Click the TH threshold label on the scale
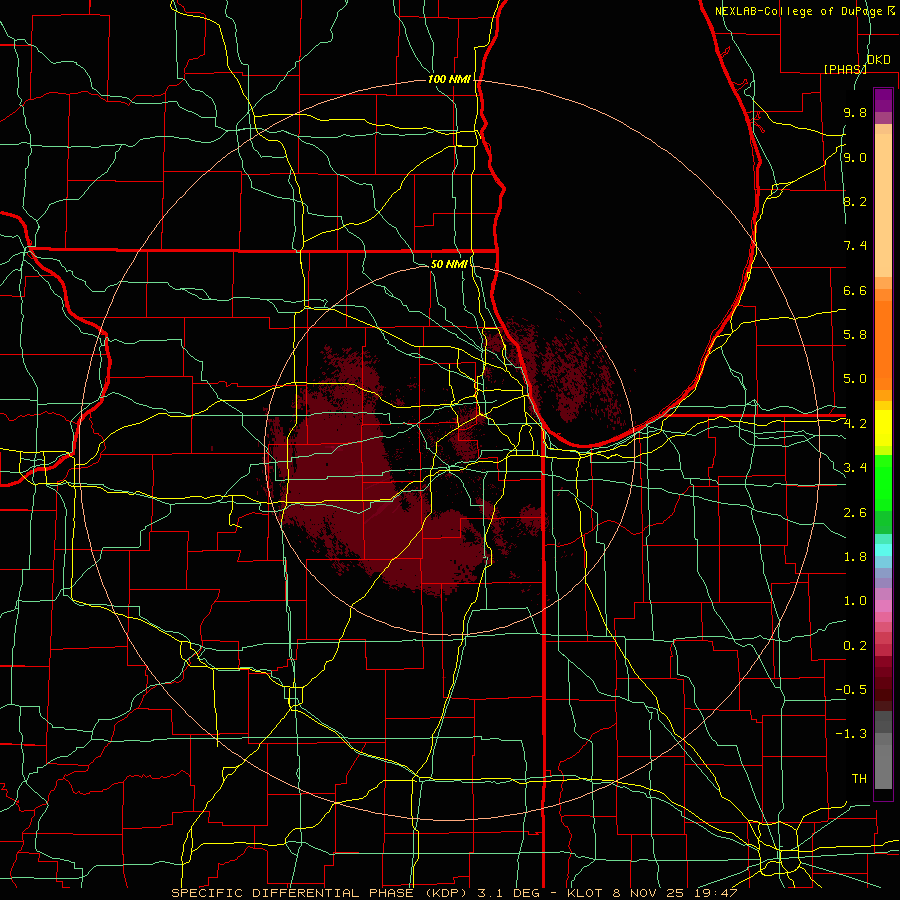This screenshot has height=900, width=900. [859, 779]
